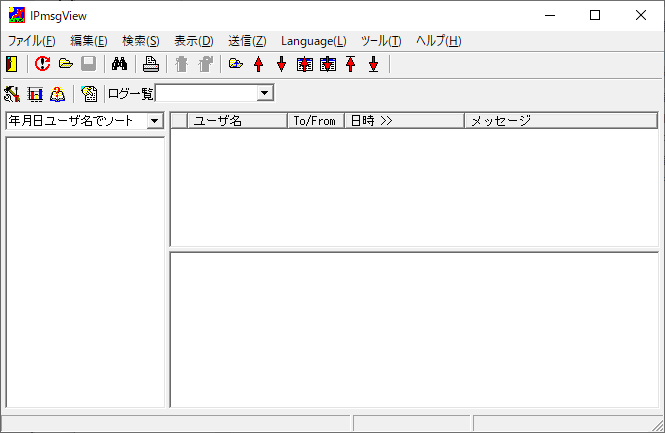The width and height of the screenshot is (665, 433).
Task: Open the 表示(D) menu
Action: coord(194,41)
